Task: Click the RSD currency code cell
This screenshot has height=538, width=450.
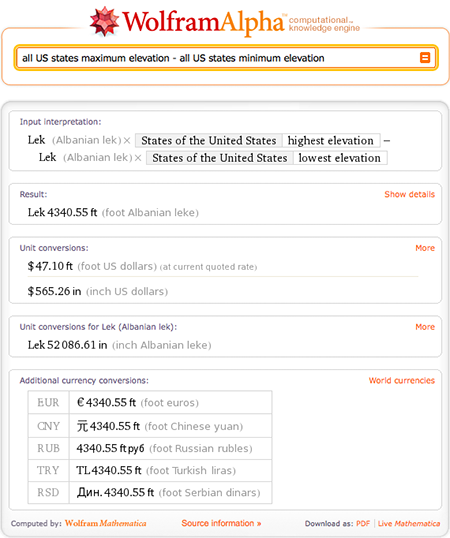Action: pos(48,492)
